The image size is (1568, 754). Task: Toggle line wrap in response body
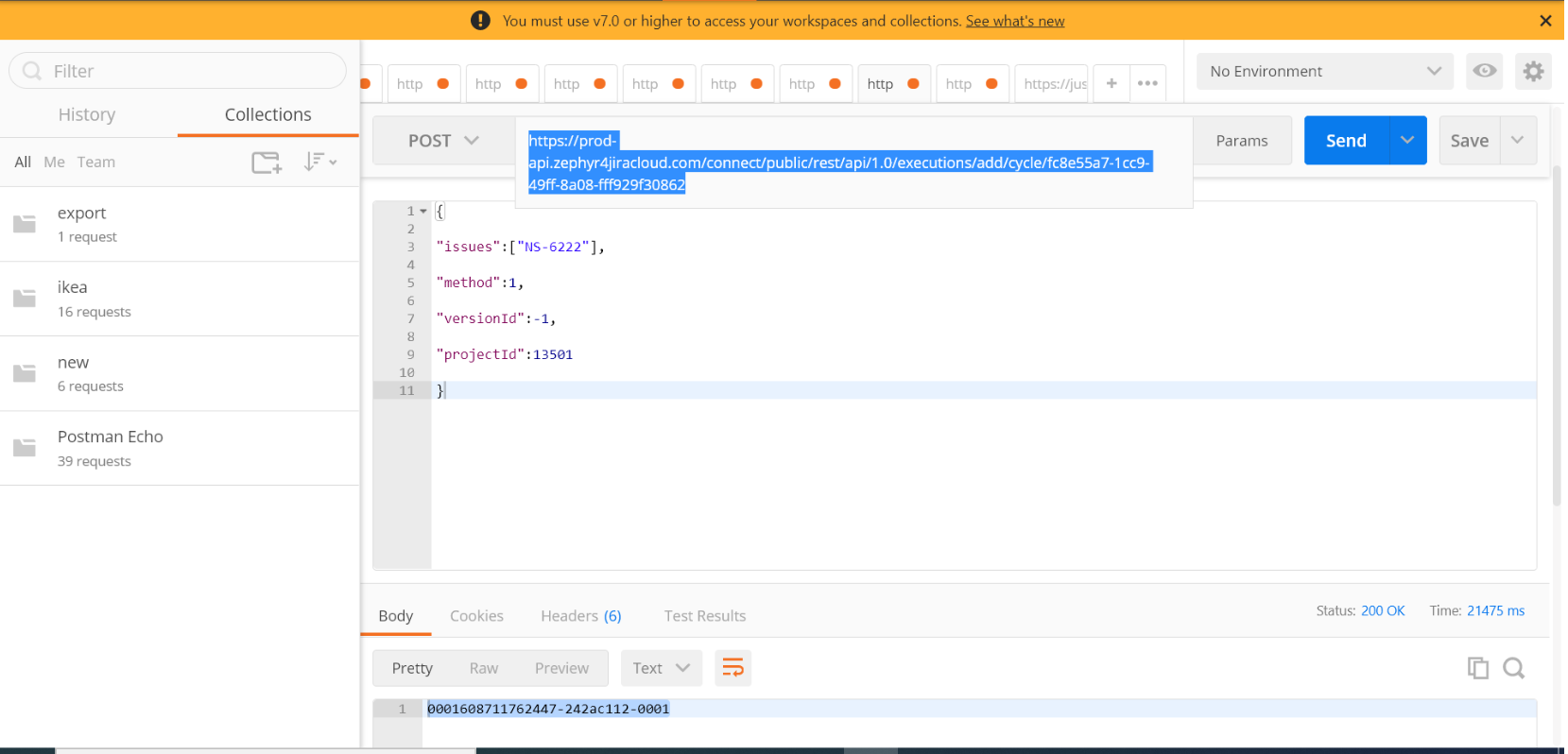732,668
